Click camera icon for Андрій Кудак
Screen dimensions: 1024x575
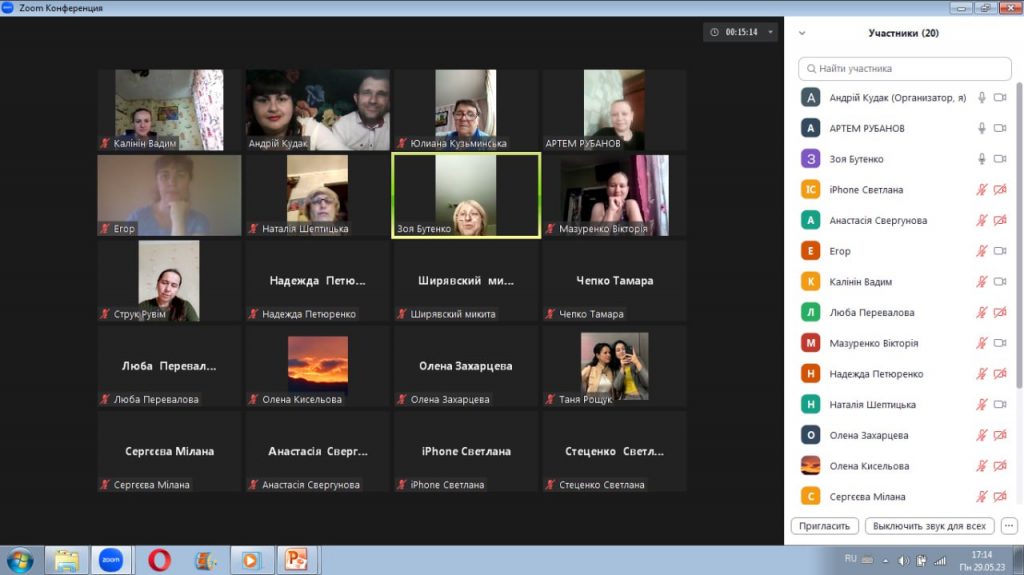1000,97
